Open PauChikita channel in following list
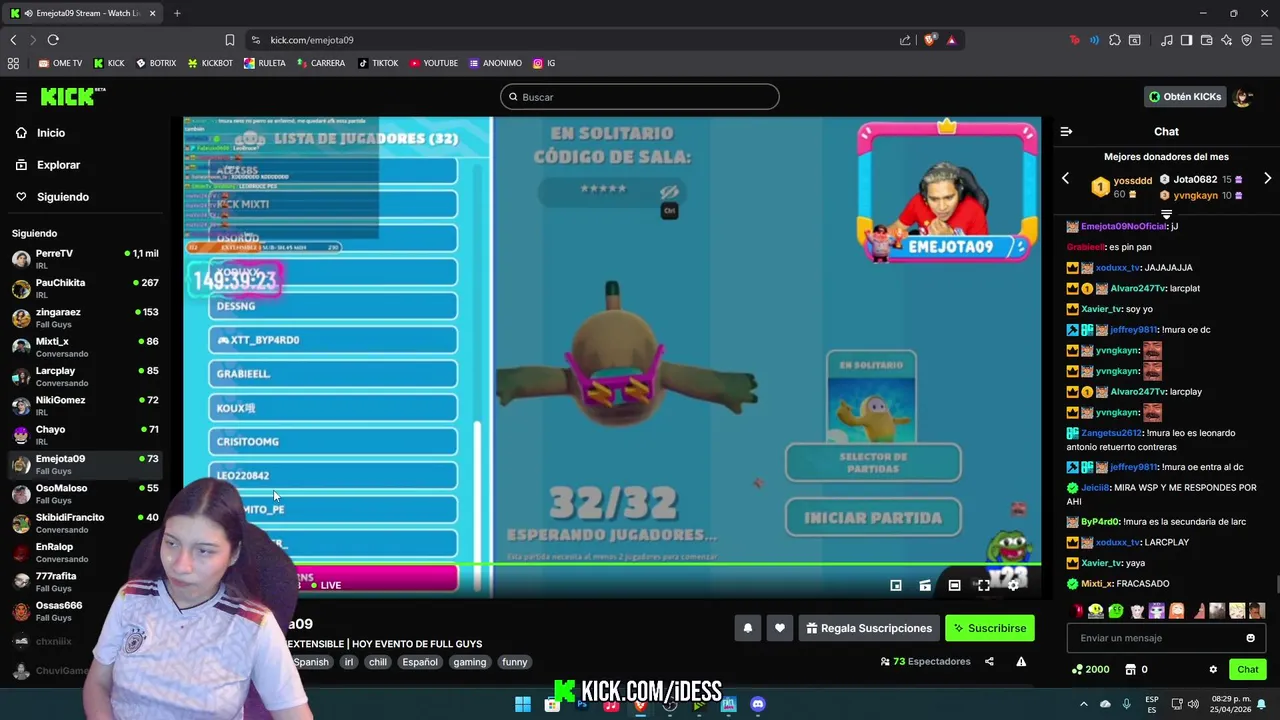Viewport: 1280px width, 720px height. point(86,288)
